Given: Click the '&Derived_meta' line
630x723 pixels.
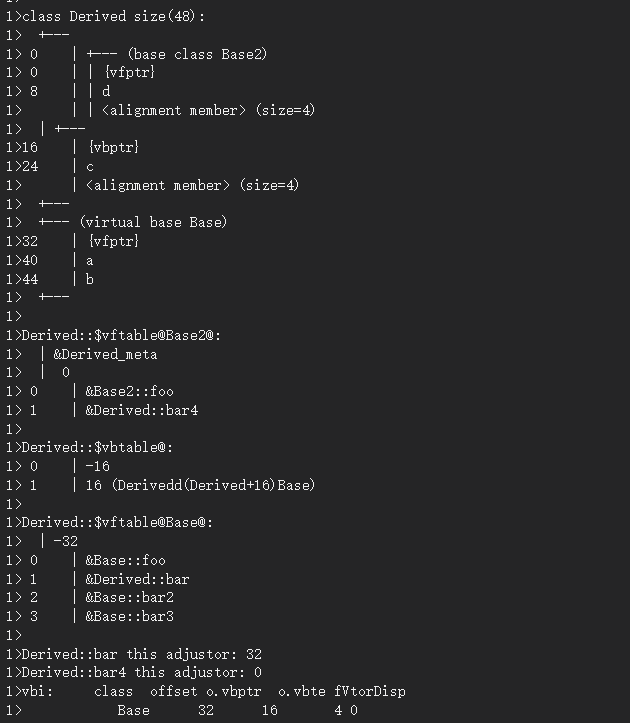Looking at the screenshot, I should click(x=105, y=354).
